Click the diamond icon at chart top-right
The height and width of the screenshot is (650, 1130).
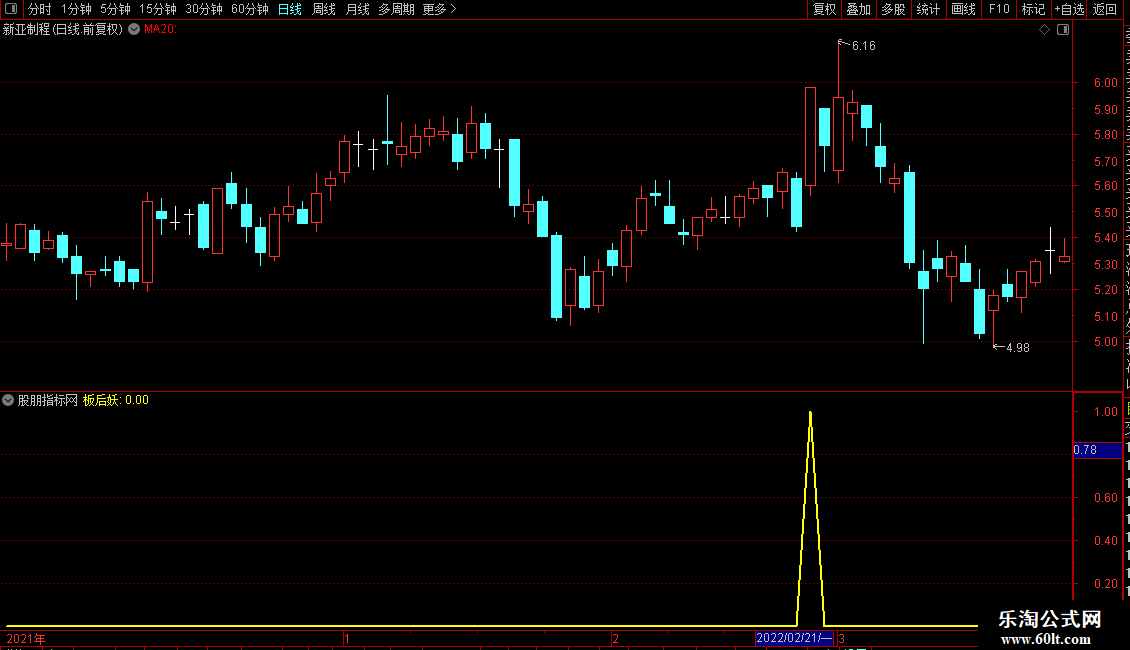[x=1044, y=30]
